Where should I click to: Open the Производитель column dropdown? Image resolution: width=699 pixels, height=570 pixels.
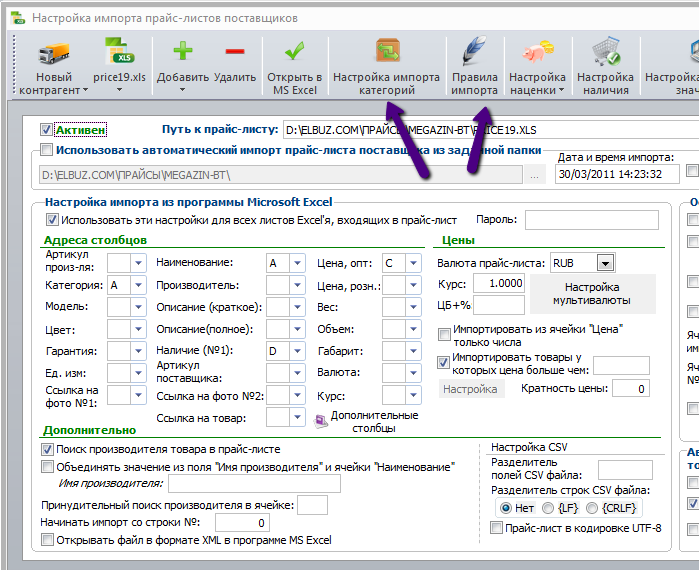click(x=297, y=285)
